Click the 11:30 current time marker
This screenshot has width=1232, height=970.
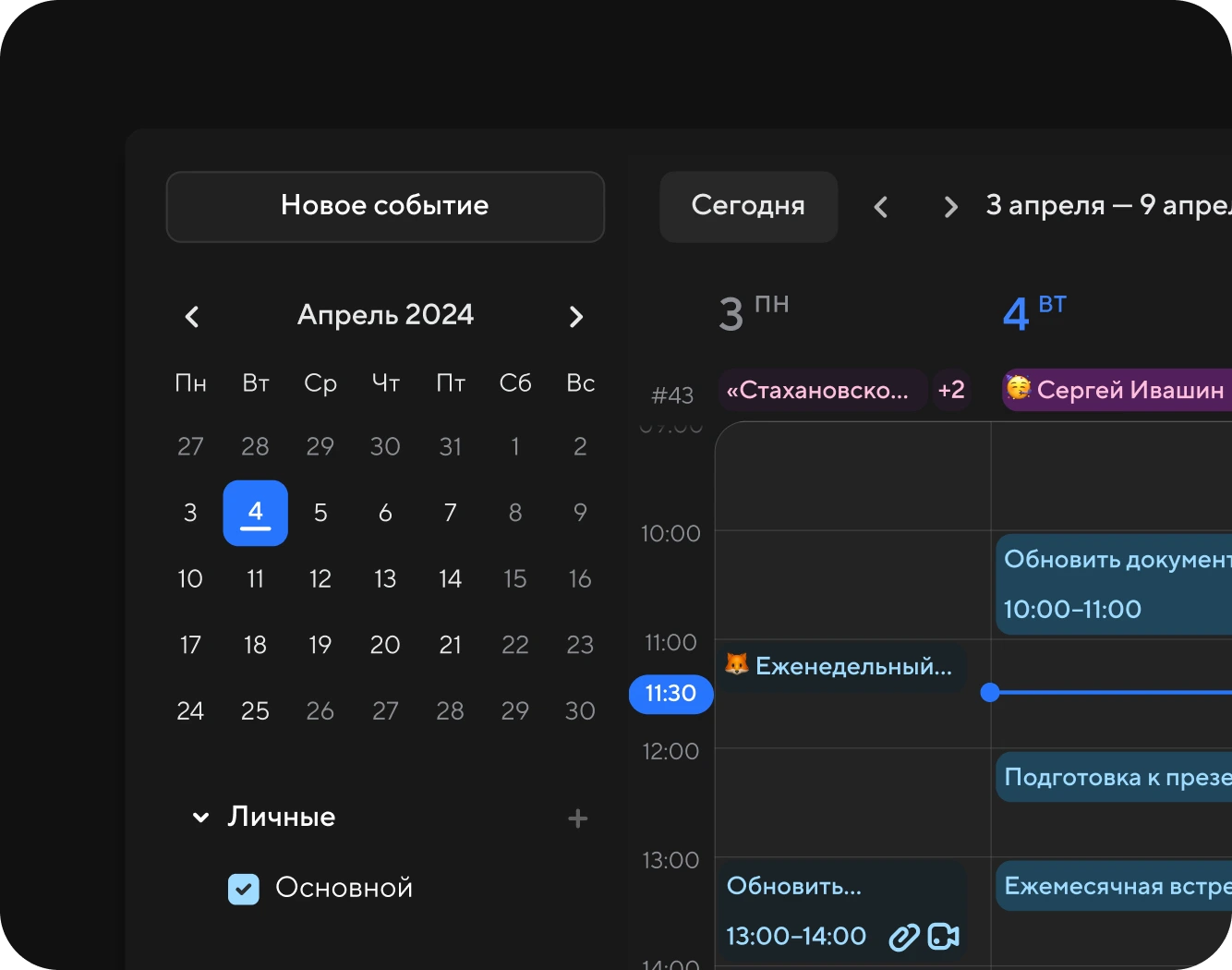670,694
